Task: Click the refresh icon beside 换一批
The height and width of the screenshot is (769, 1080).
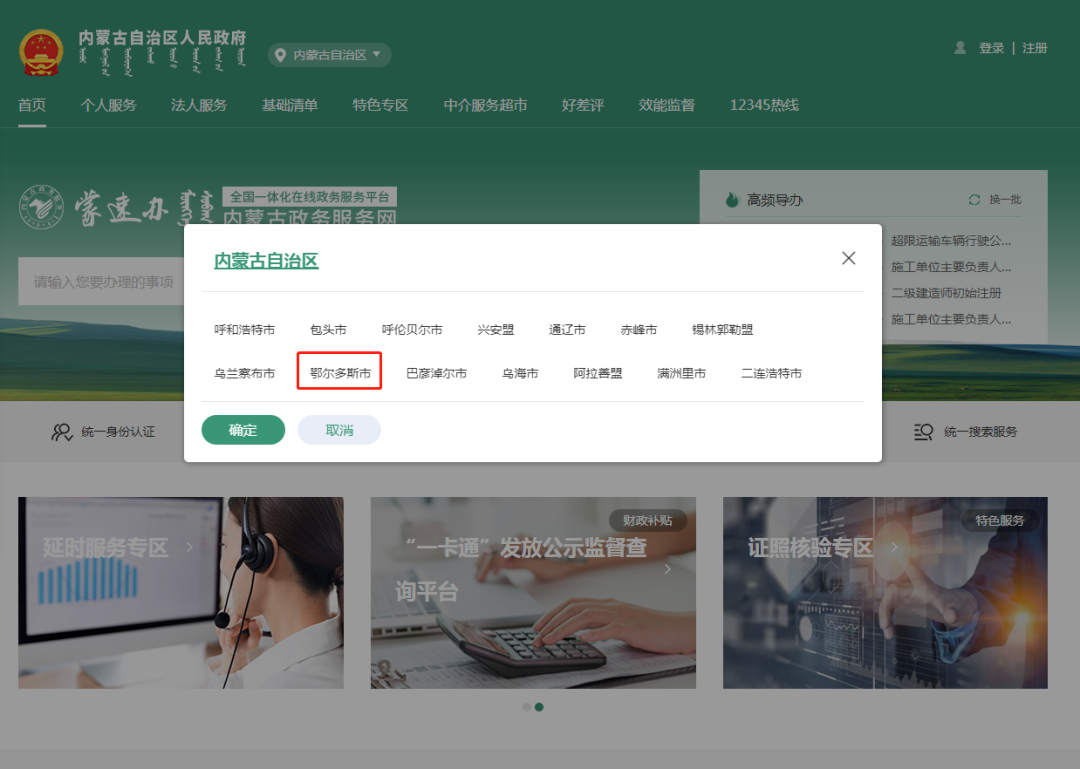Action: pyautogui.click(x=975, y=199)
